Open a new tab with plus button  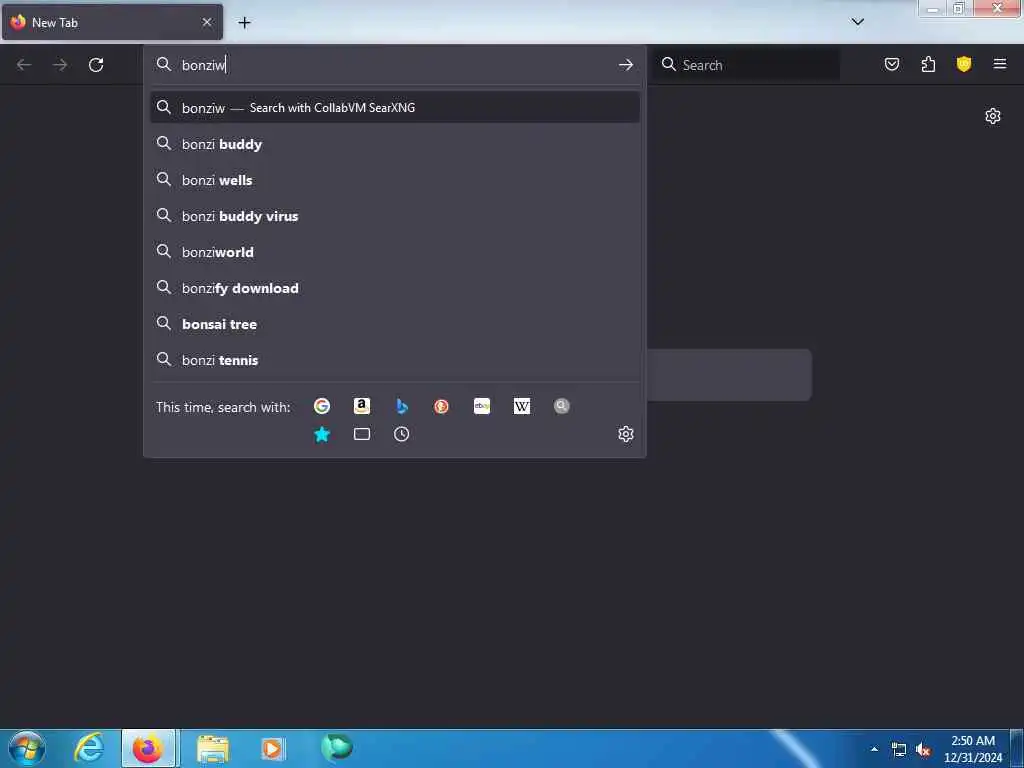coord(244,23)
